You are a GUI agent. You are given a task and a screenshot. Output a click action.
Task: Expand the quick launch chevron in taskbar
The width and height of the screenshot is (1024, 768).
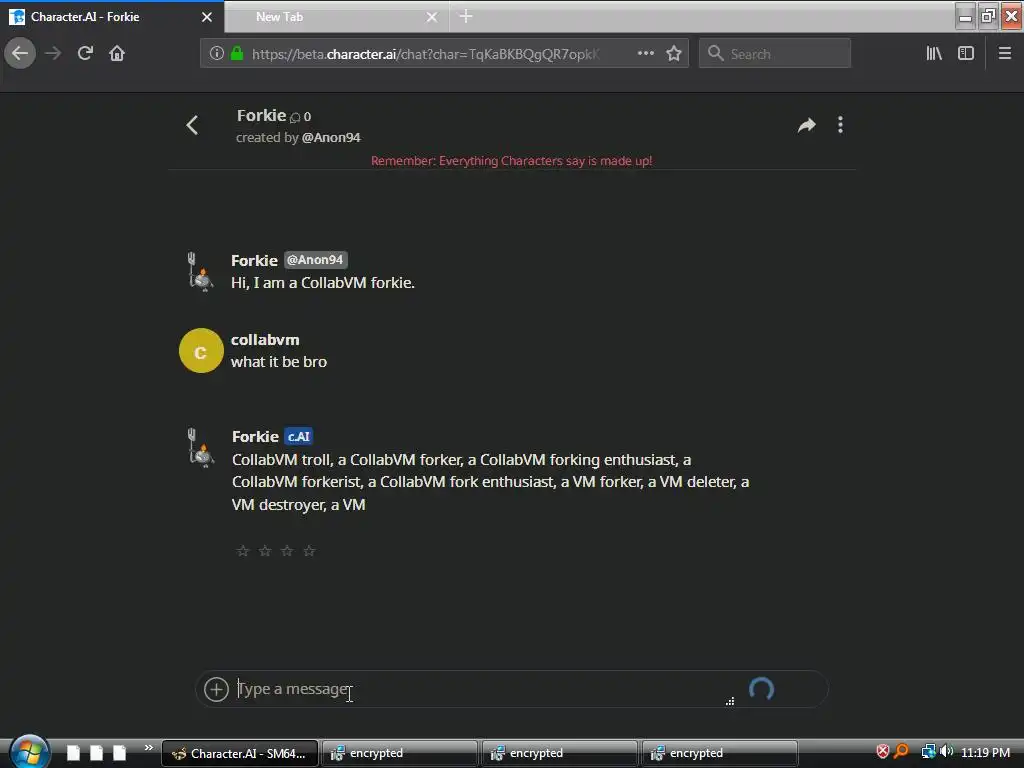(x=149, y=747)
